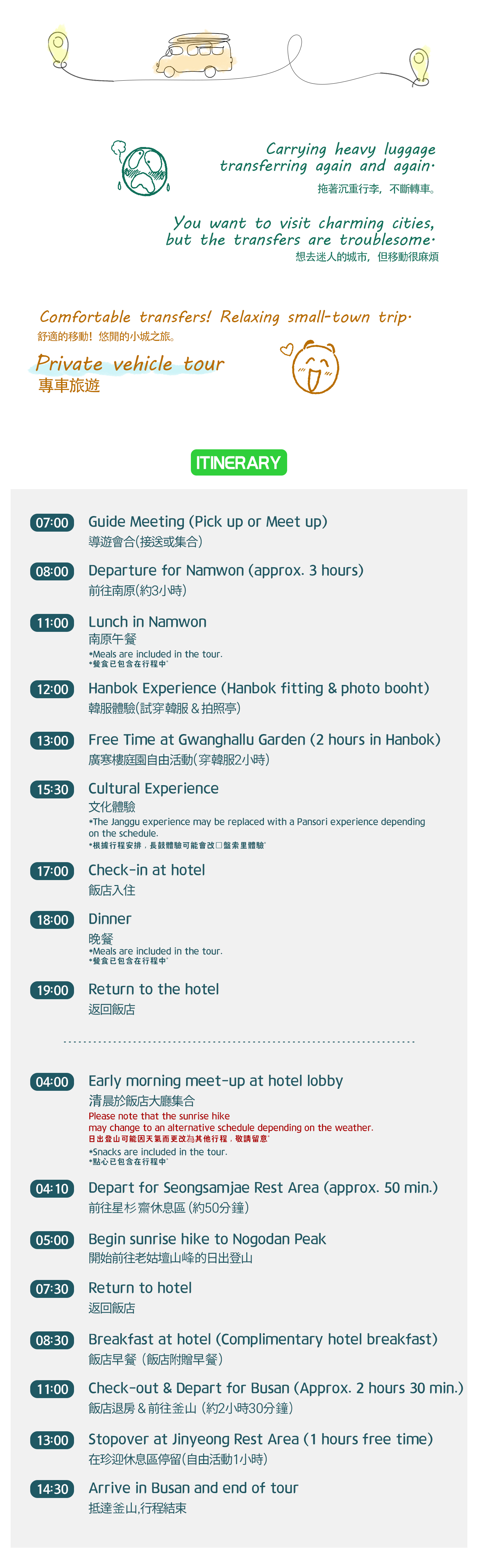Screen dimensions: 478x1568
Task: Click the smiling face doodle
Action: coord(315,368)
